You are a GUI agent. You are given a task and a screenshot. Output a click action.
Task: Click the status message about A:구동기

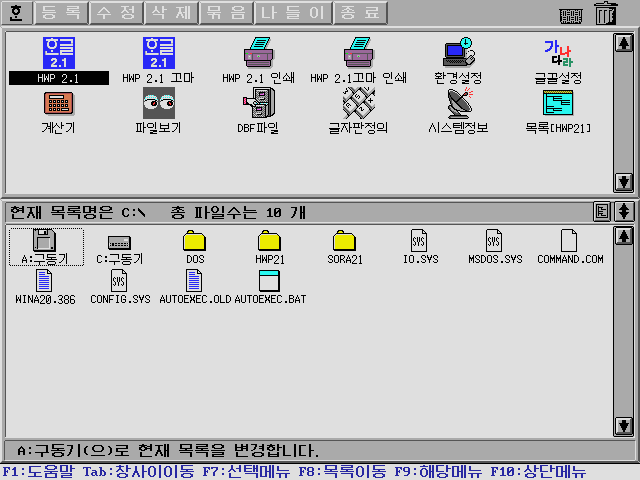click(x=168, y=451)
